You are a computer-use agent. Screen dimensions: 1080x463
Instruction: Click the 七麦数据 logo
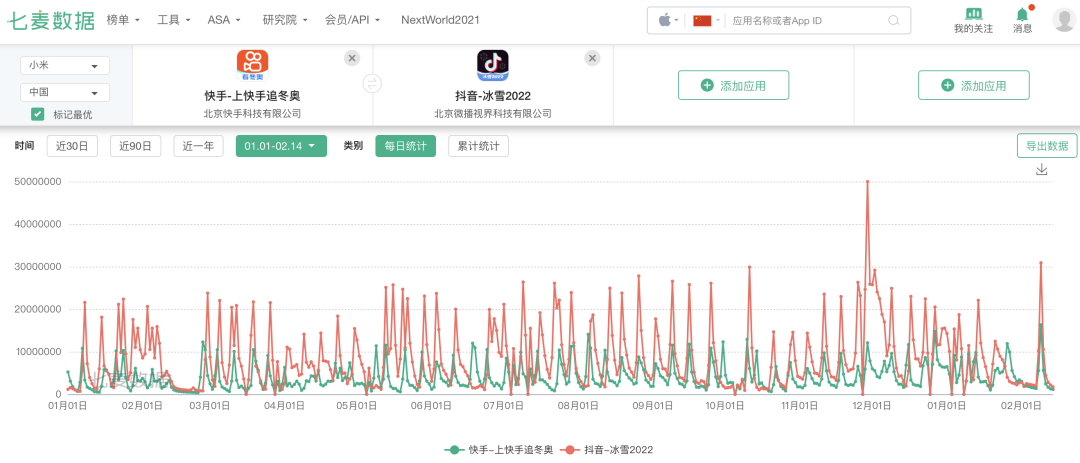tap(51, 21)
